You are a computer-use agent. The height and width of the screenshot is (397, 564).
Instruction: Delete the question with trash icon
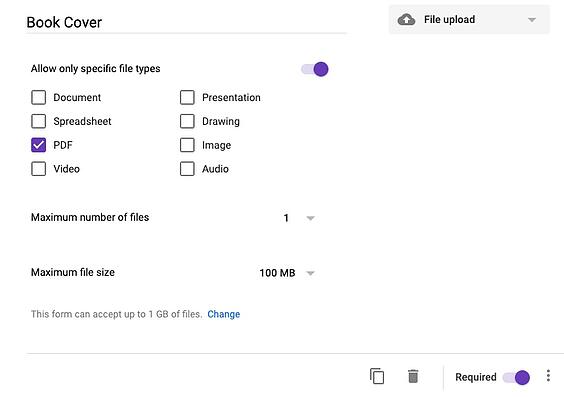tap(413, 376)
